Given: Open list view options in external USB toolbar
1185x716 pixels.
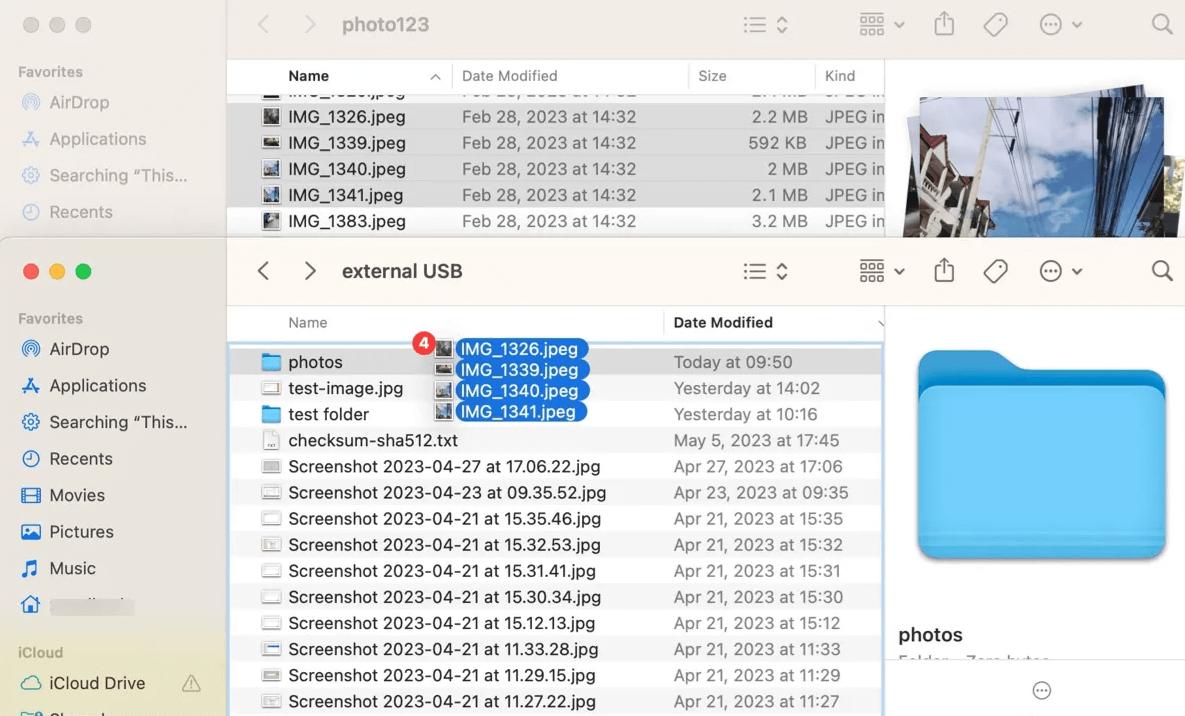Looking at the screenshot, I should pyautogui.click(x=766, y=271).
